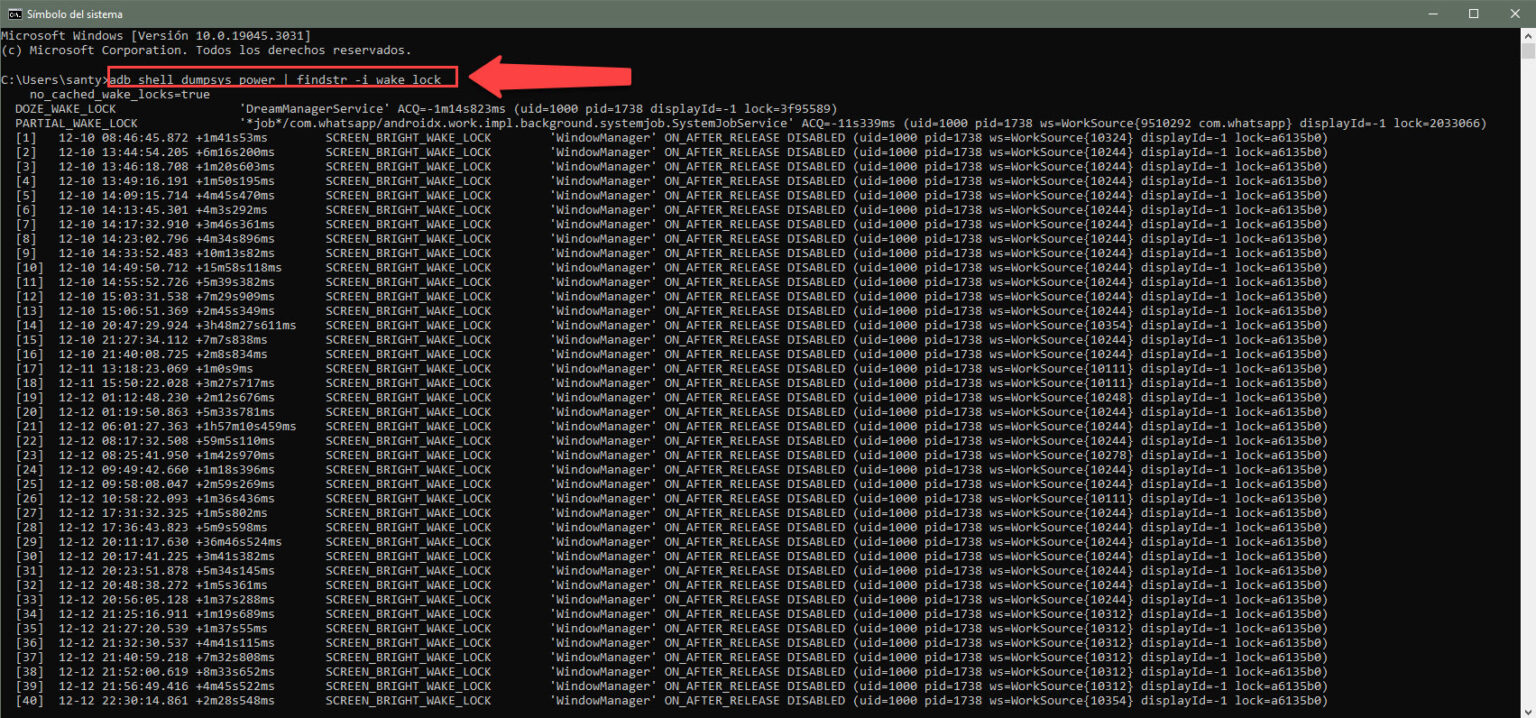Viewport: 1536px width, 718px height.
Task: Click the scrollbar down arrow
Action: 1527,710
